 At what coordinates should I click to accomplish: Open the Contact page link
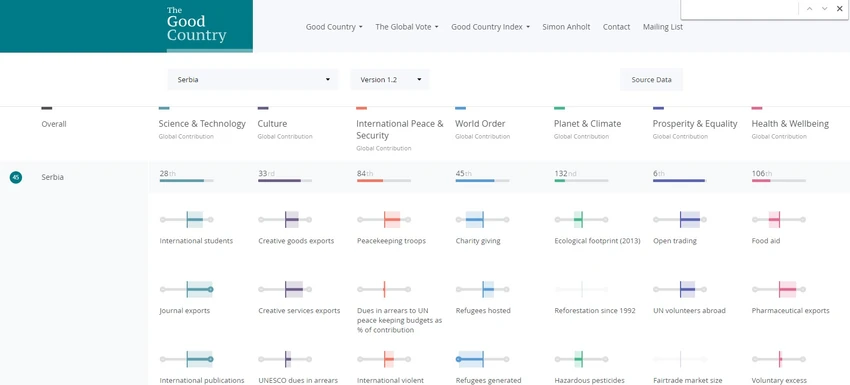616,27
